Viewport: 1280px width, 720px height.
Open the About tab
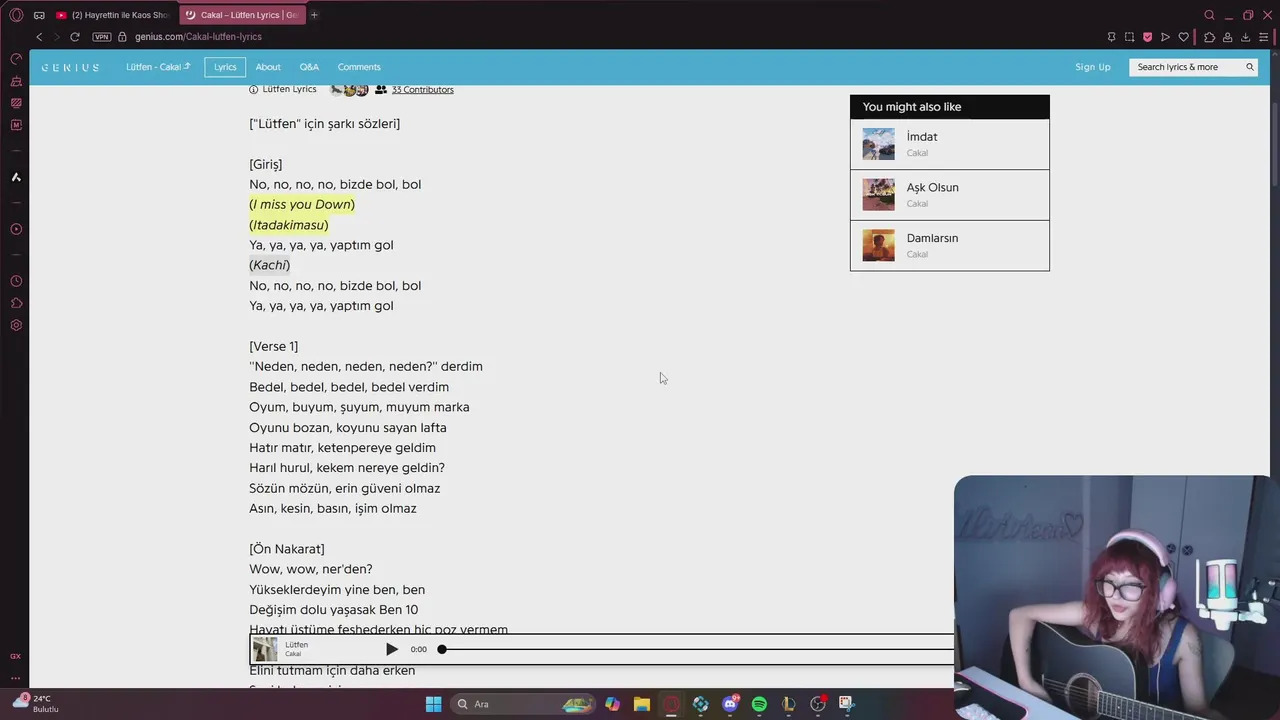click(268, 67)
